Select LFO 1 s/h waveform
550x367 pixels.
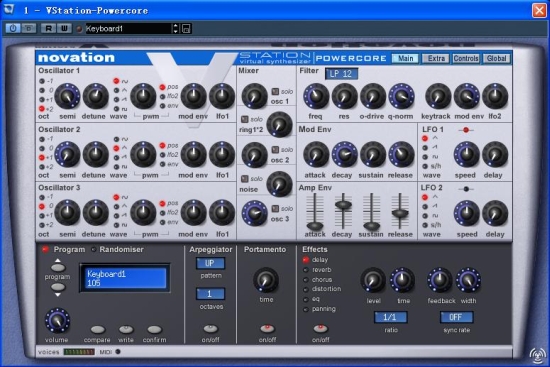point(425,166)
